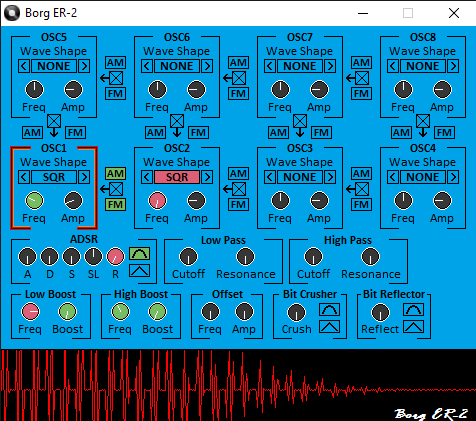Click the red waveform display at the bottom
This screenshot has width=476, height=421.
tap(238, 385)
